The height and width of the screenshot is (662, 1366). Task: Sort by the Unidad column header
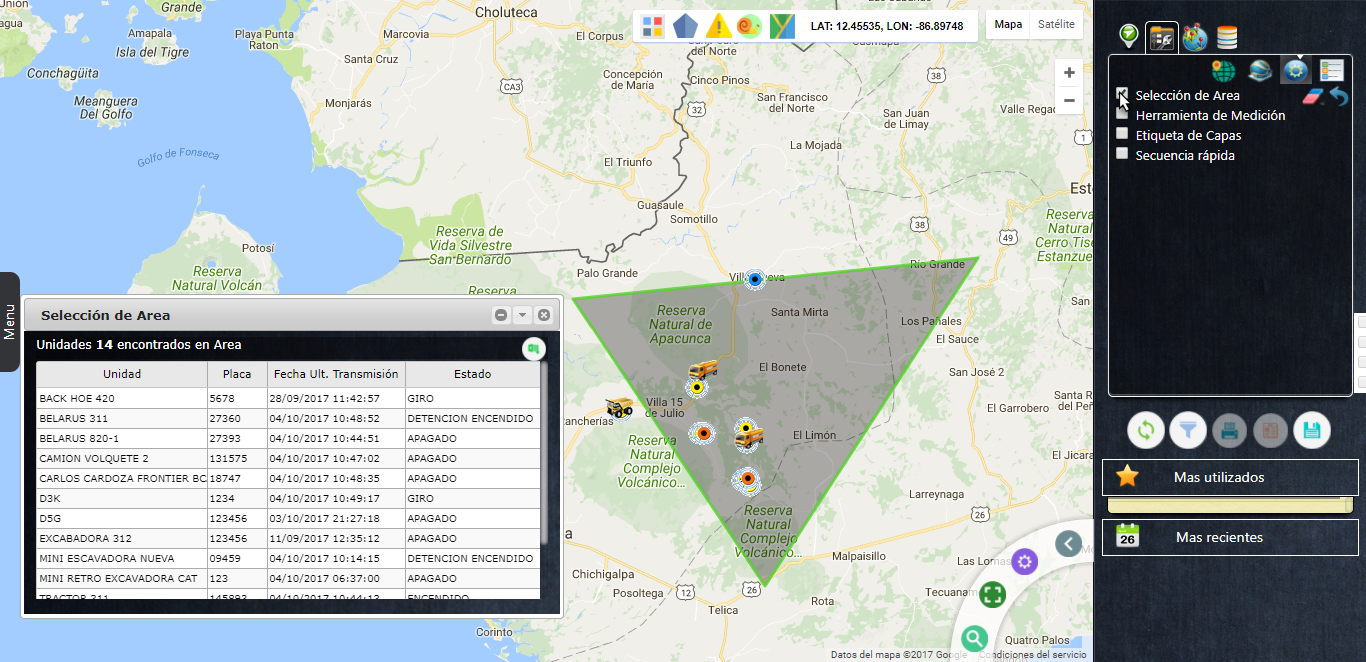122,374
